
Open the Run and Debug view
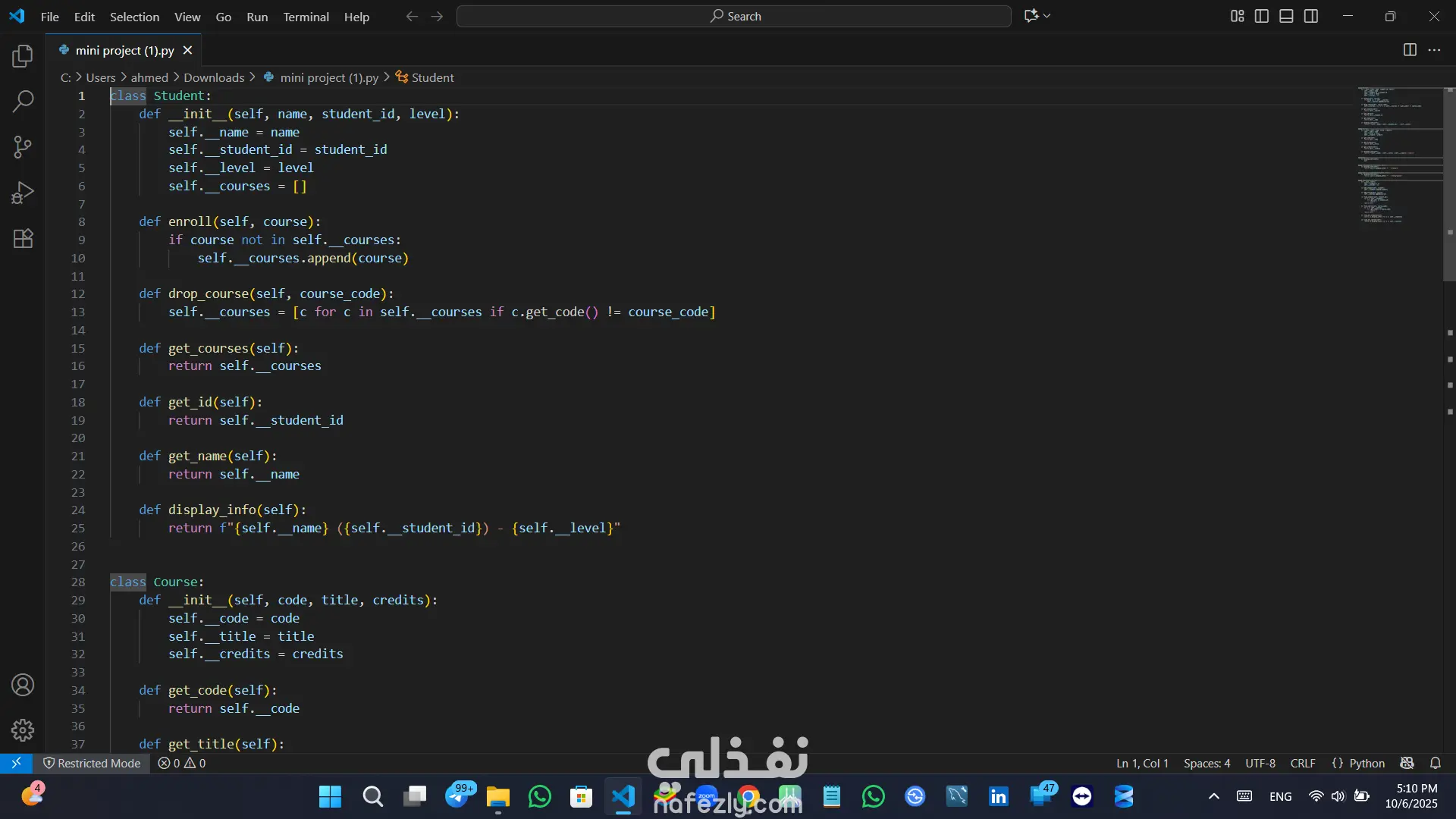23,193
